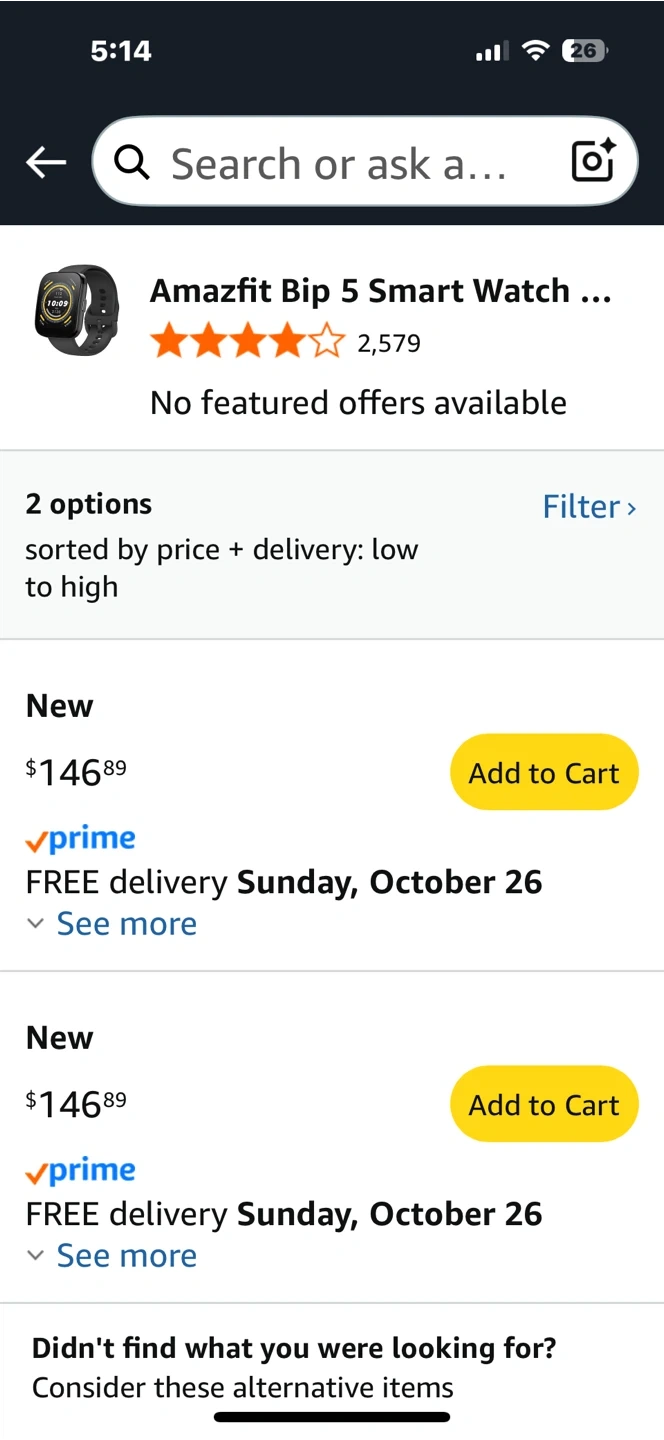Tap the prime logo on the second offer
Viewport: 664px width, 1440px height.
pos(81,1172)
